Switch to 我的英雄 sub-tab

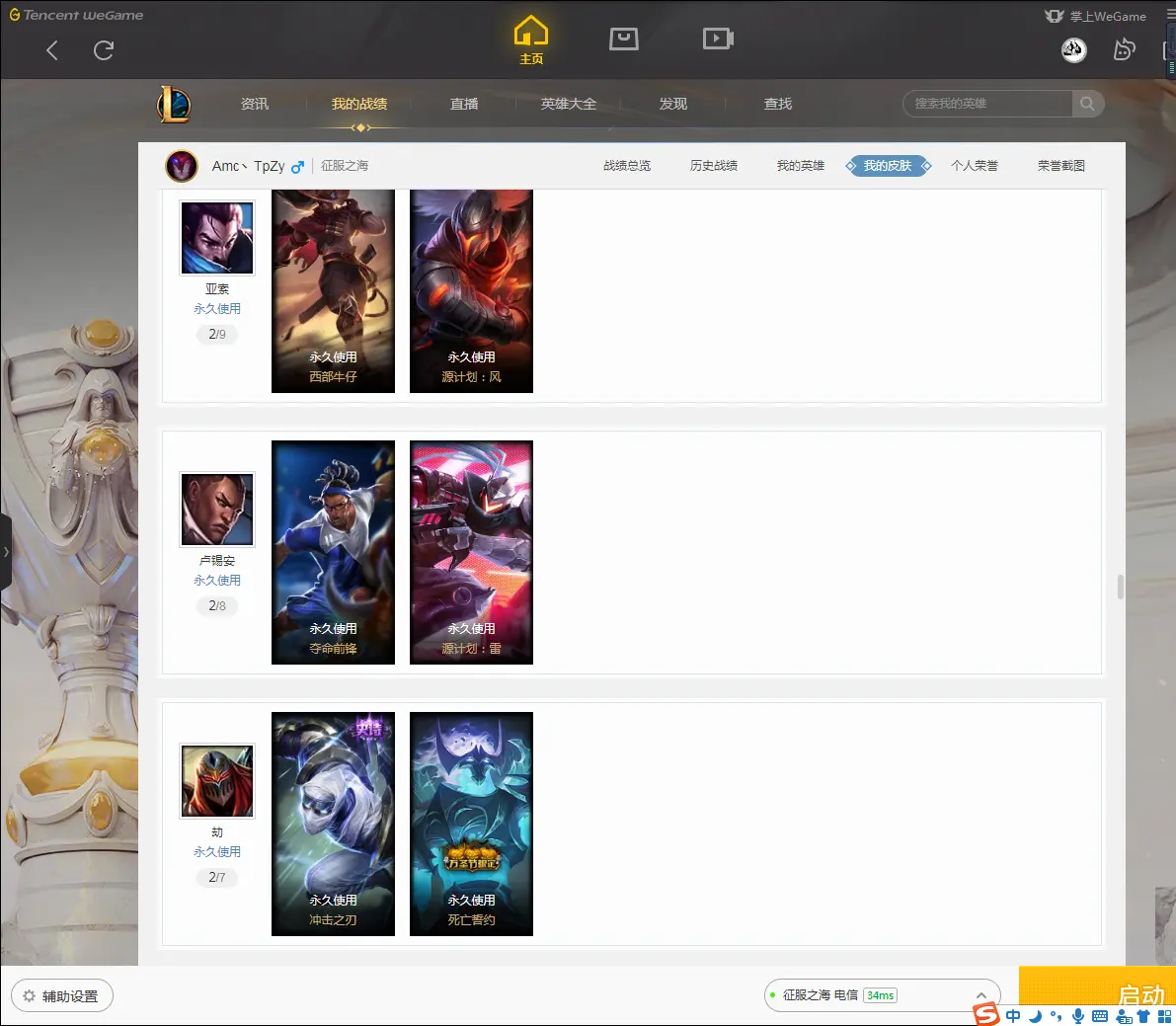click(x=800, y=166)
